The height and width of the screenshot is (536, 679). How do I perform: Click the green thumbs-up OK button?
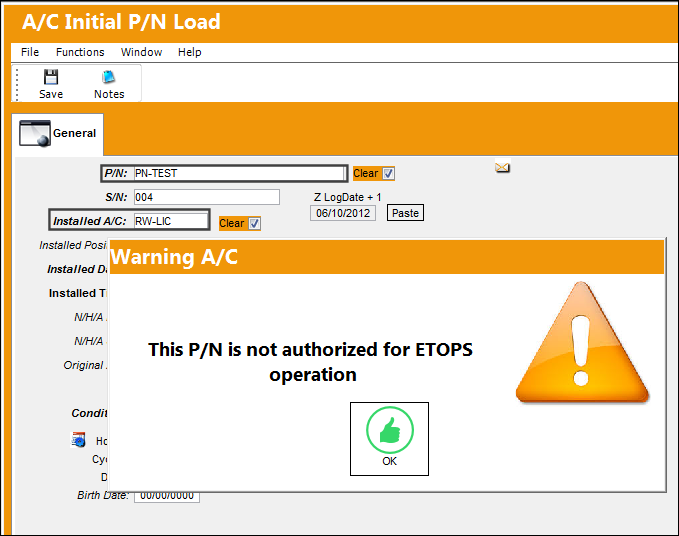click(x=389, y=439)
